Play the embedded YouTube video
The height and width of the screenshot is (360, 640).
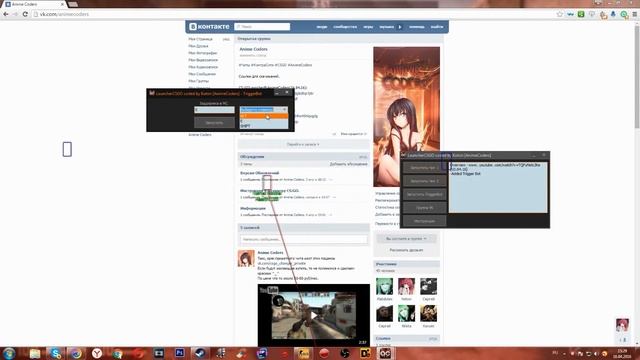[313, 315]
